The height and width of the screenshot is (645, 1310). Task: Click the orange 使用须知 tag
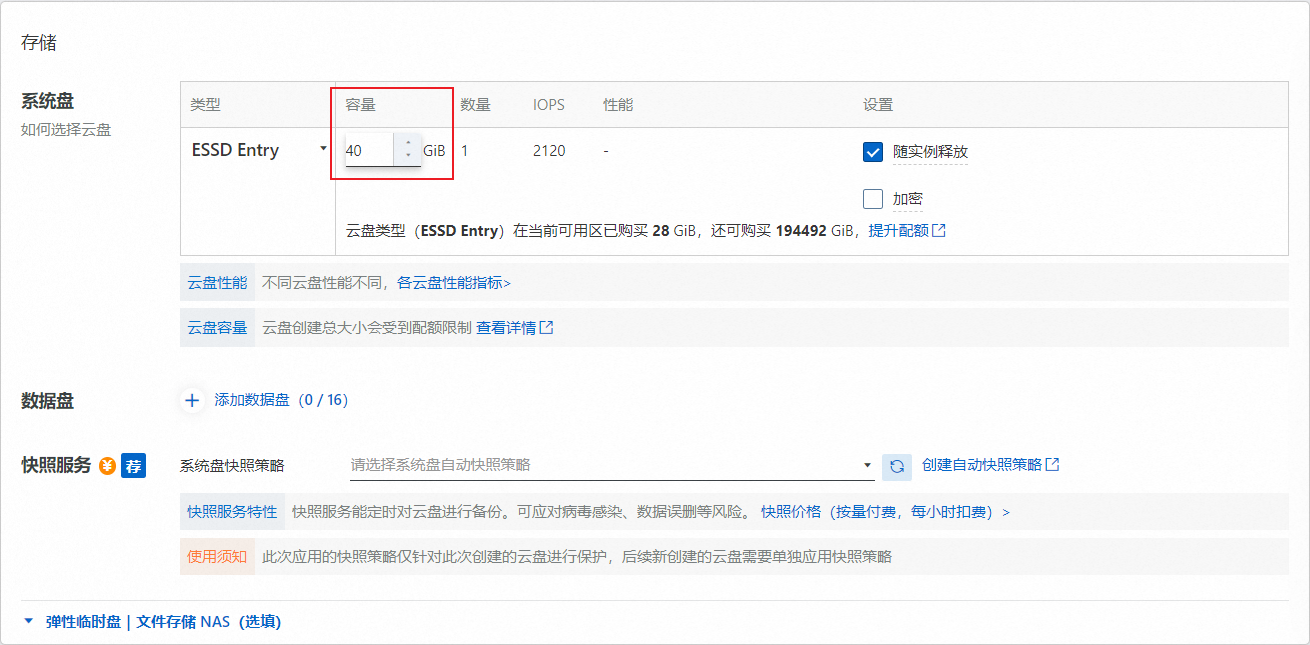coord(217,556)
